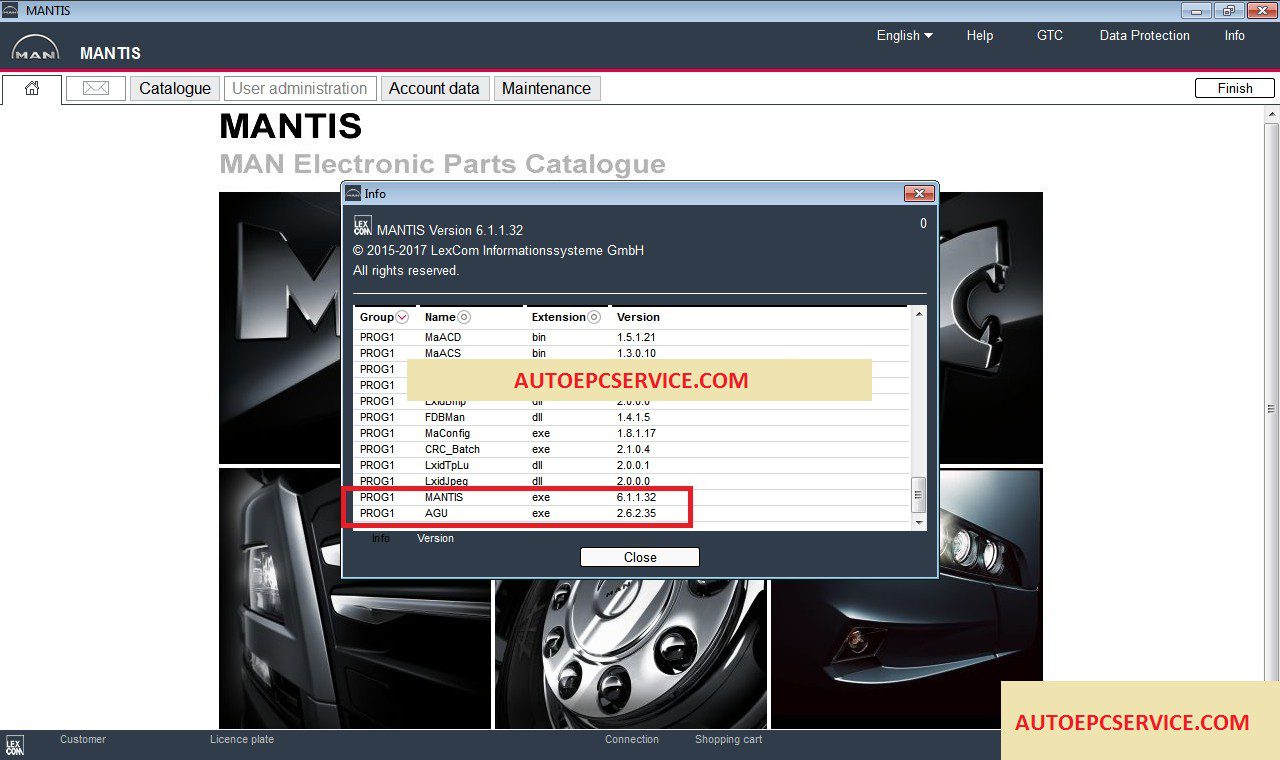Click the list scrollbar up arrow
Screen dimensions: 1280x760
(x=918, y=313)
